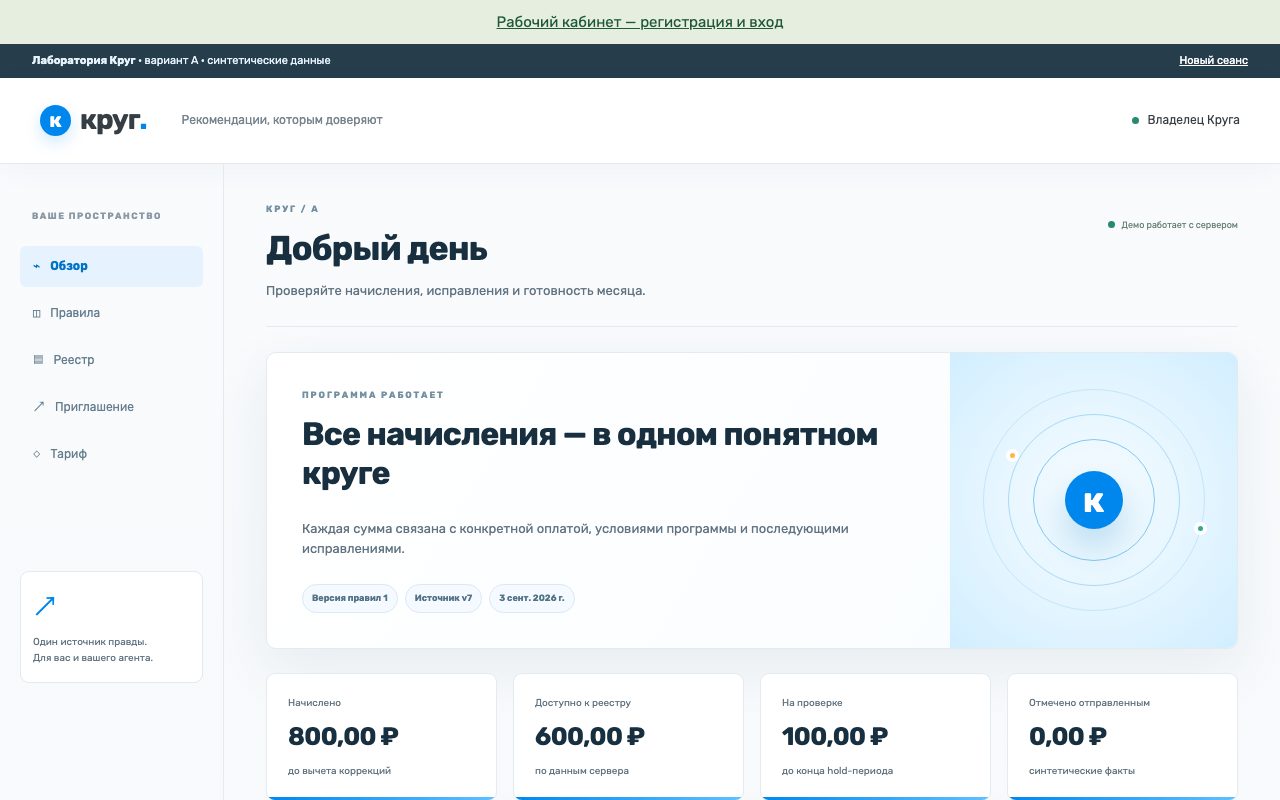Click the Реестр icon in sidebar

tap(38, 360)
